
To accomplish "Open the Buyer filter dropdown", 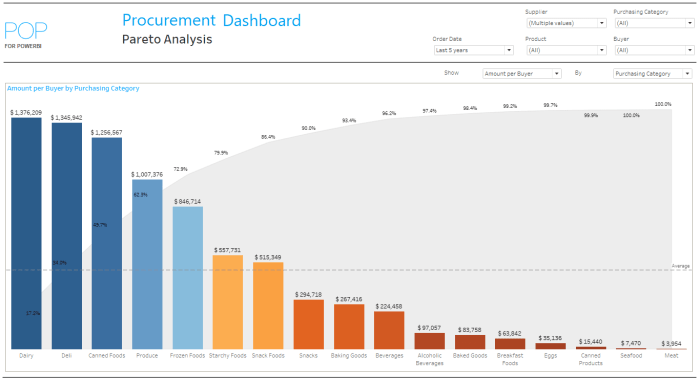I will coord(654,50).
